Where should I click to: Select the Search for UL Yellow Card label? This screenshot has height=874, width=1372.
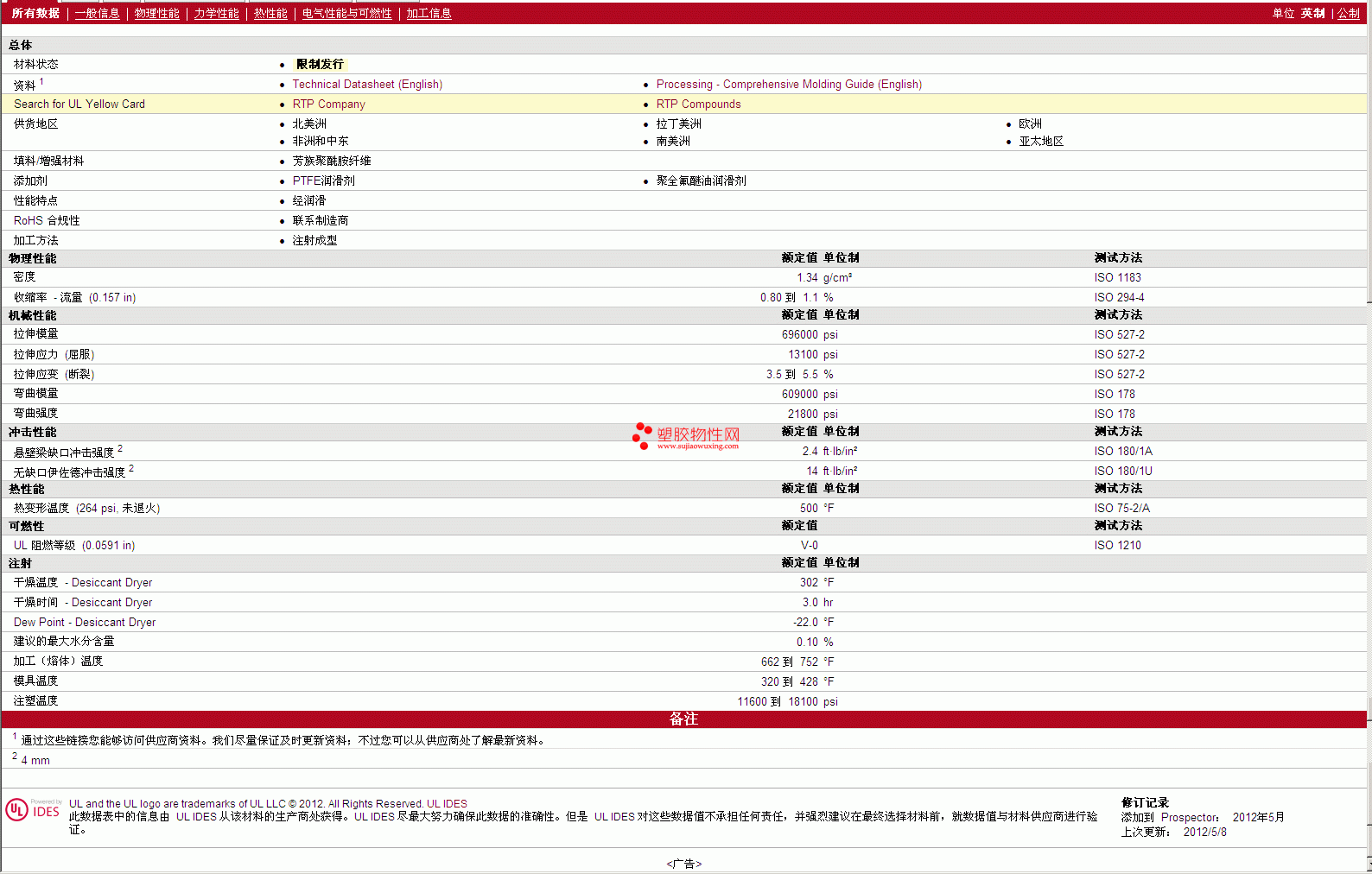click(79, 104)
